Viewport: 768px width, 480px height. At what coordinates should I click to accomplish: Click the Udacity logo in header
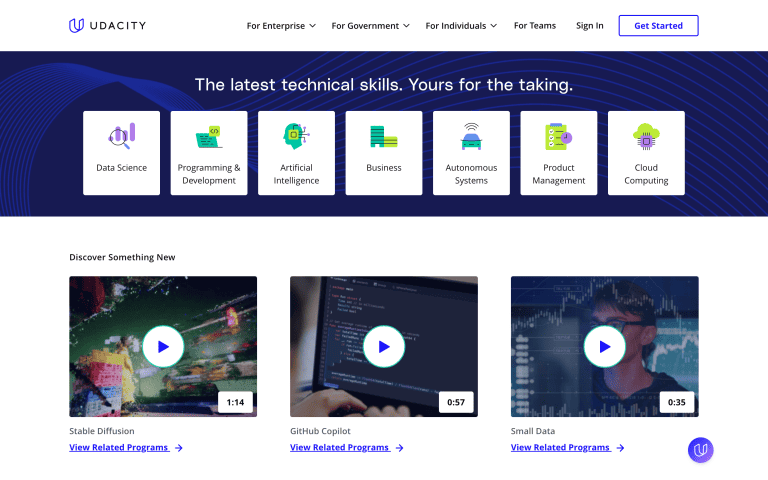click(107, 25)
